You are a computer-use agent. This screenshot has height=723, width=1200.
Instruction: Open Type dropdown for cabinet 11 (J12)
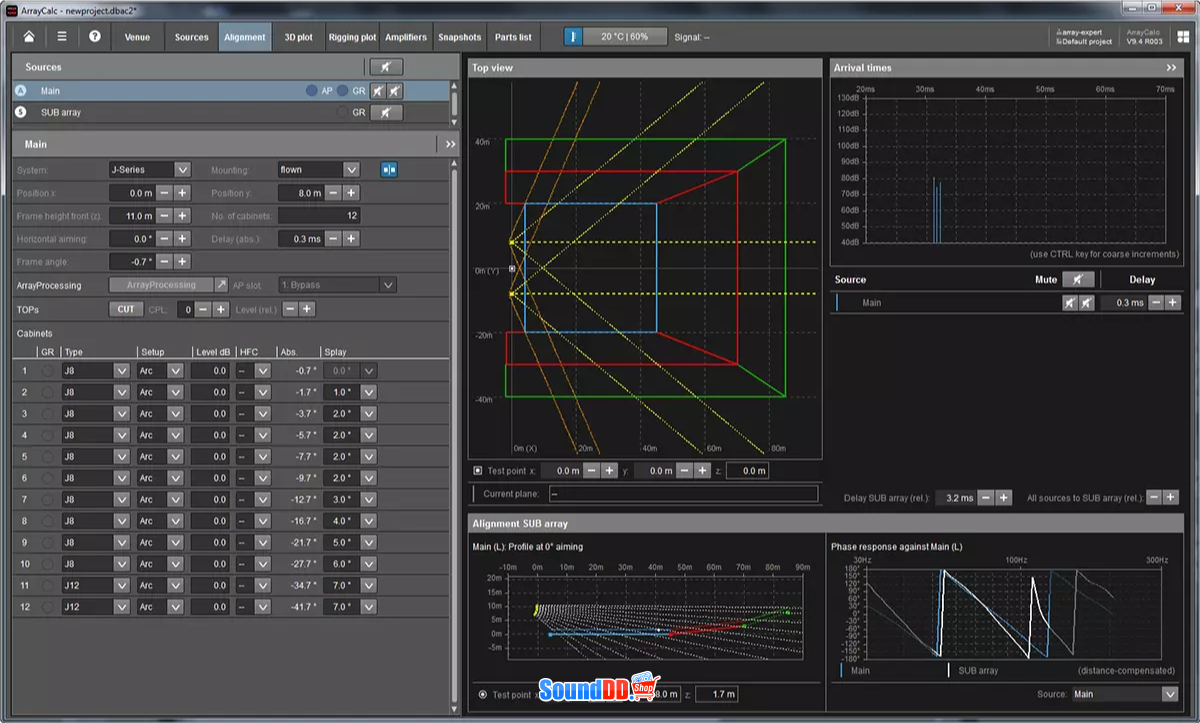pyautogui.click(x=122, y=586)
